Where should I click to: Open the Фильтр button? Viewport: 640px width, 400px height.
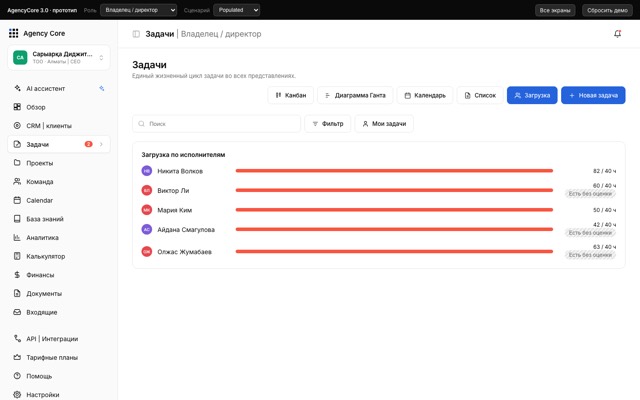328,124
